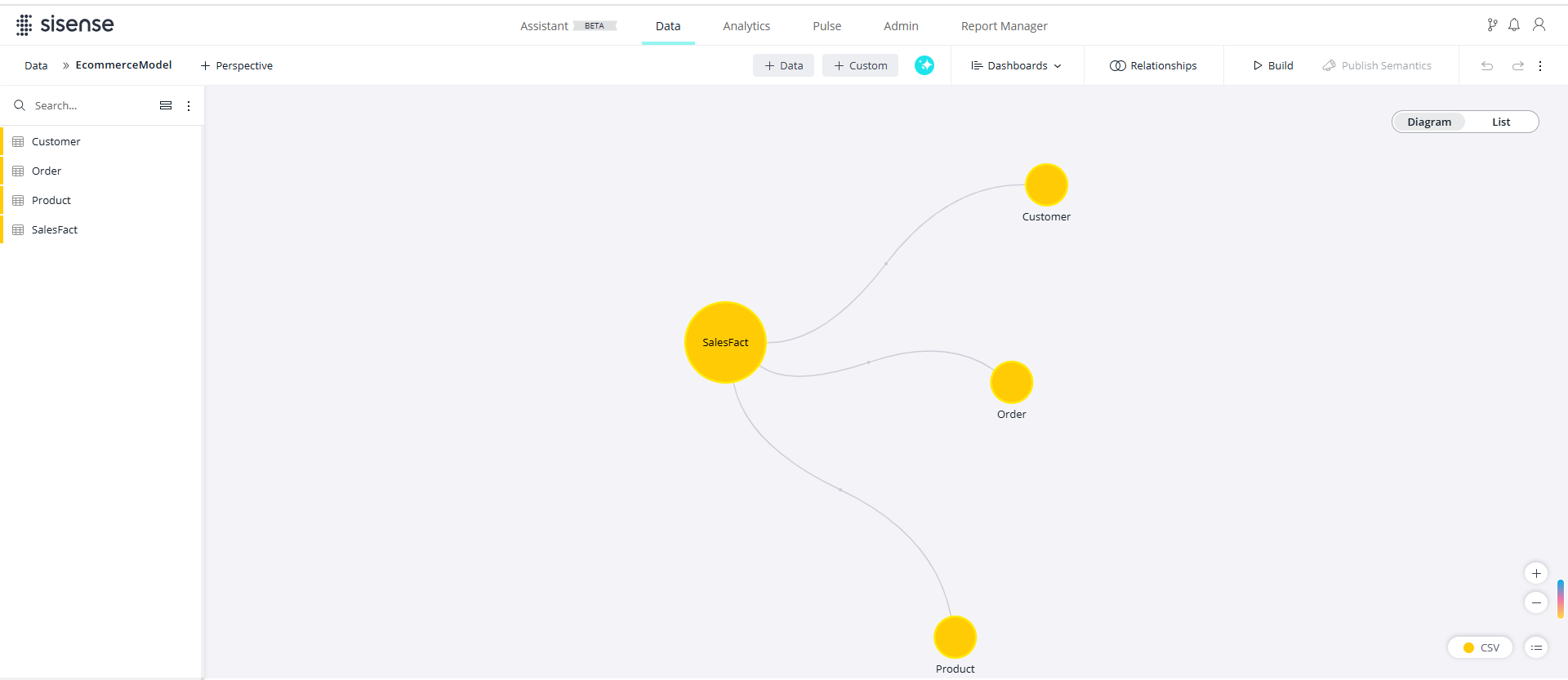This screenshot has height=680, width=1568.
Task: Zoom out with the minus button
Action: click(x=1536, y=602)
